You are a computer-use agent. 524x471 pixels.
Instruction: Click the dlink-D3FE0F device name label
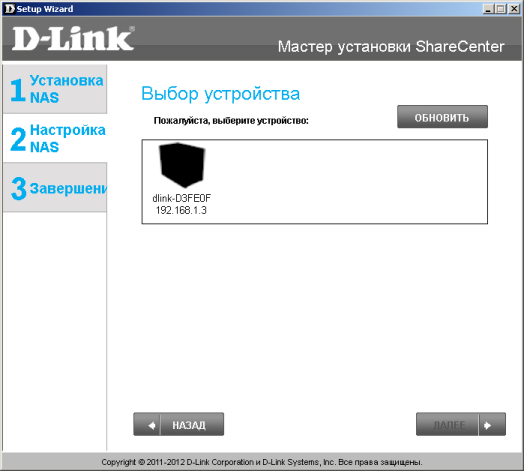tap(181, 198)
